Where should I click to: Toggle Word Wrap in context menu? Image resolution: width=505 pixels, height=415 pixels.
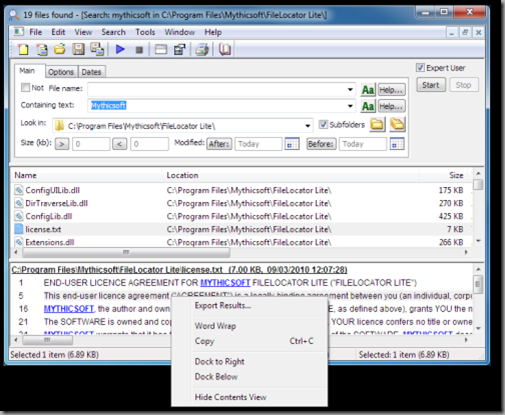tap(215, 326)
